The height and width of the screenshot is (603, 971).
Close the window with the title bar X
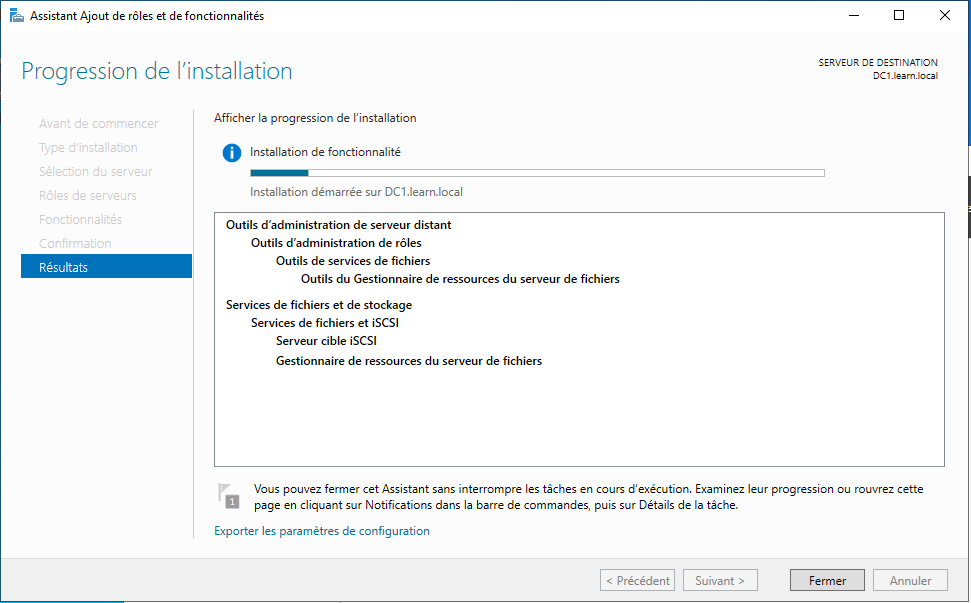pyautogui.click(x=944, y=16)
